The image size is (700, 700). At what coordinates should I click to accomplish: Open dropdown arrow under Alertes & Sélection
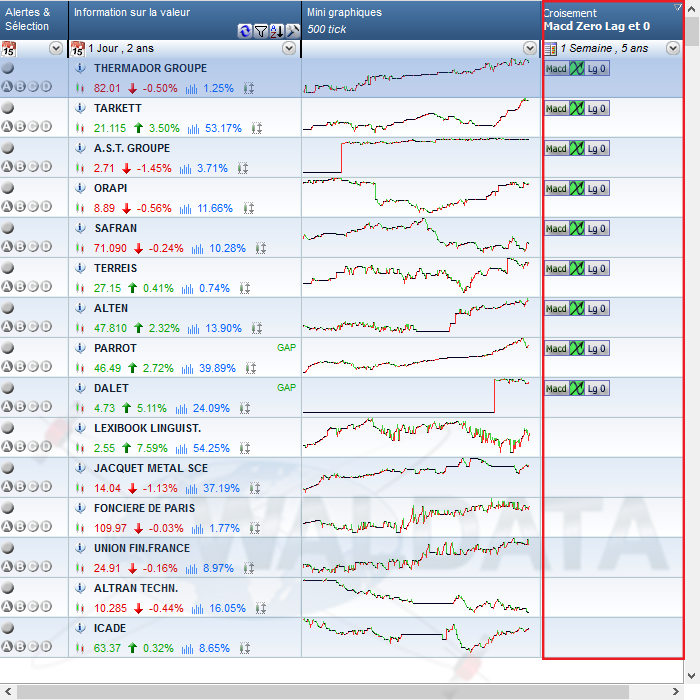pos(56,48)
